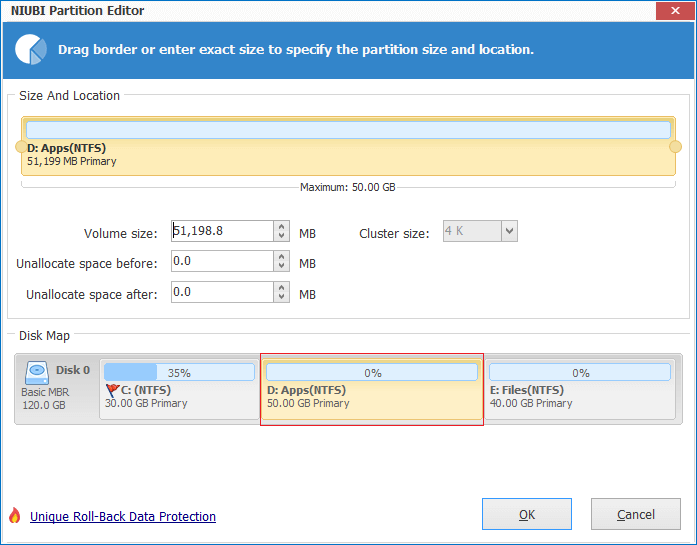The height and width of the screenshot is (545, 697).
Task: Click the Unallocate space before field
Action: point(222,261)
